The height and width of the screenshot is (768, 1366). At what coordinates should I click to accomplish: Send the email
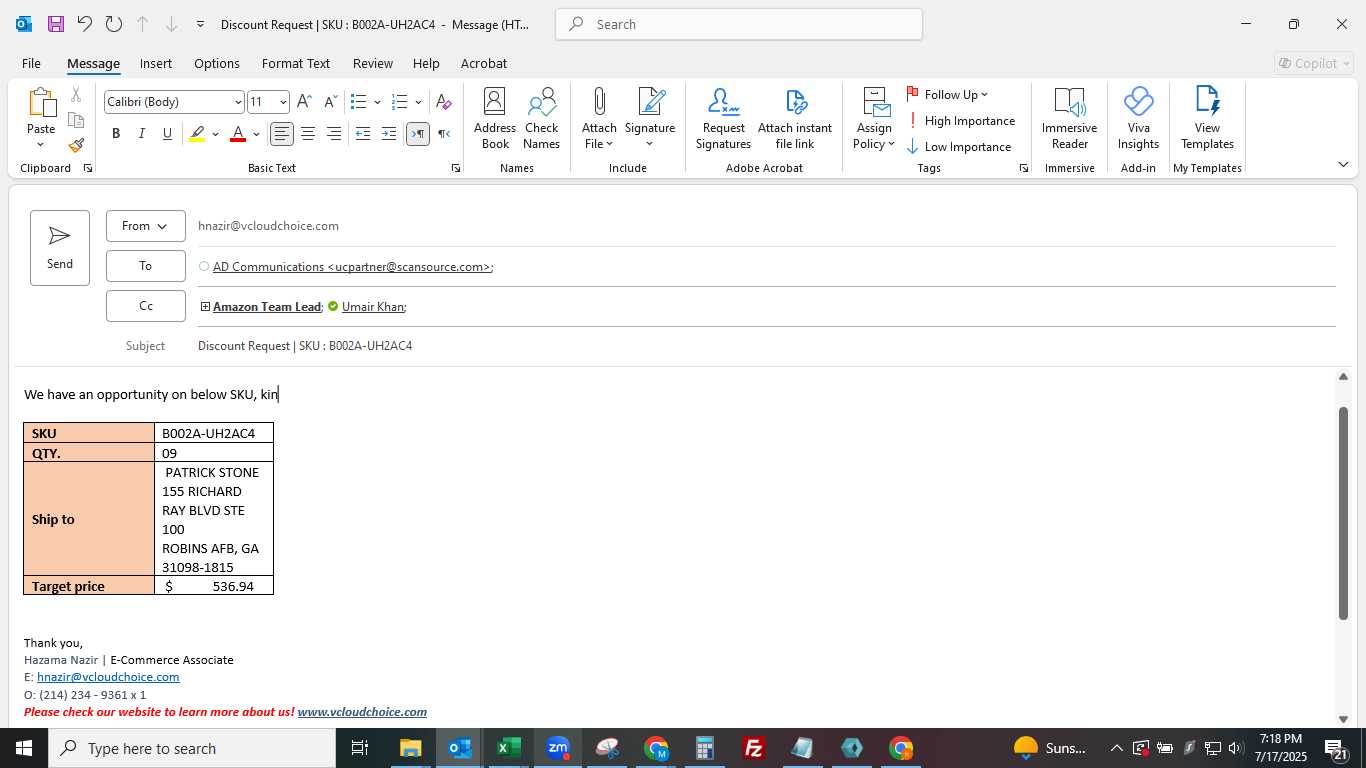pos(60,248)
